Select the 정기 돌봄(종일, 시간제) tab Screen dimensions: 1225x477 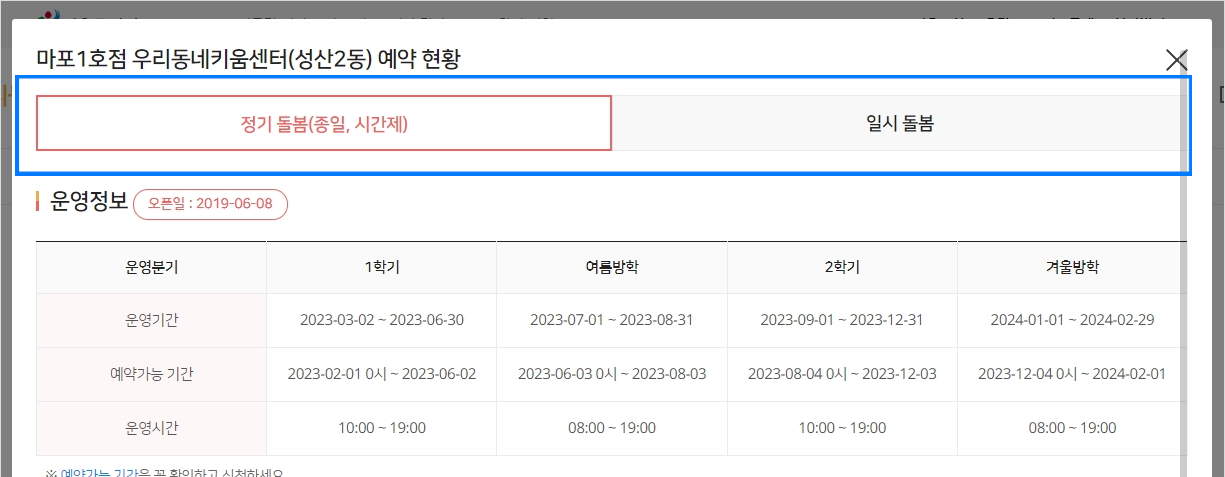(x=324, y=123)
